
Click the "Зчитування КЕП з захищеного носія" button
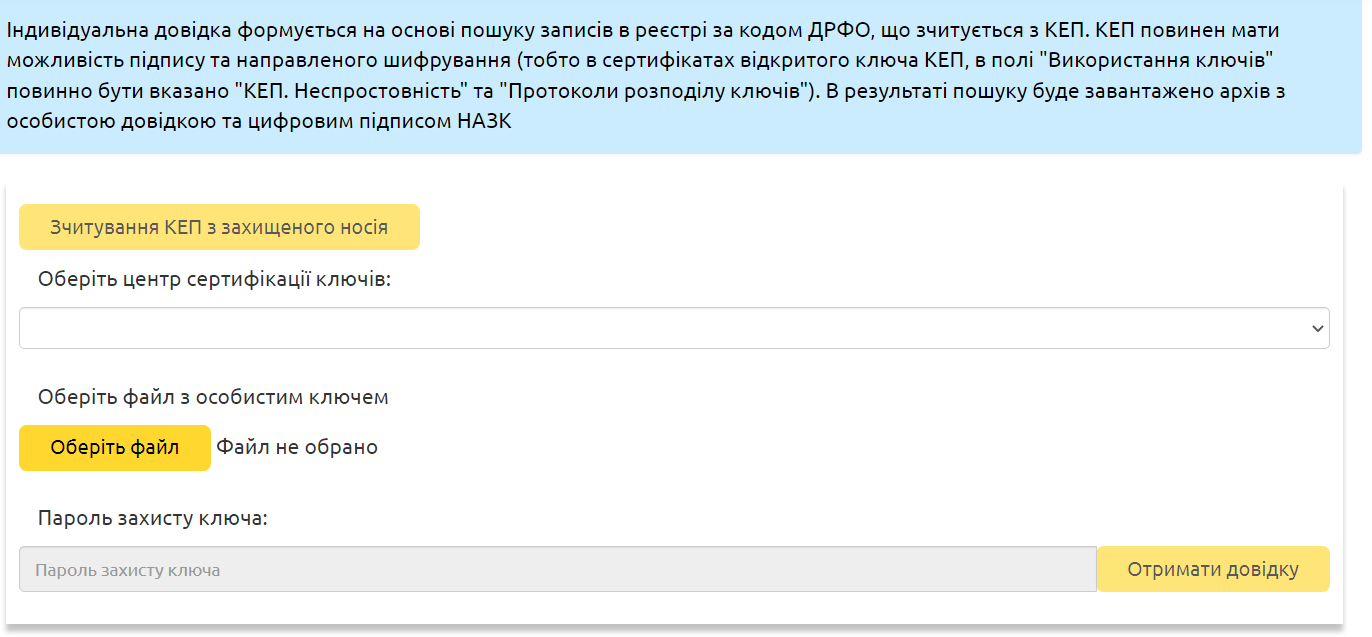pyautogui.click(x=219, y=227)
